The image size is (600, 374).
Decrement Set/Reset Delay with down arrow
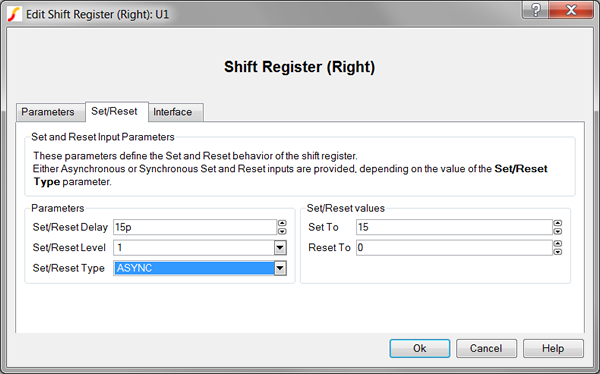pyautogui.click(x=282, y=231)
